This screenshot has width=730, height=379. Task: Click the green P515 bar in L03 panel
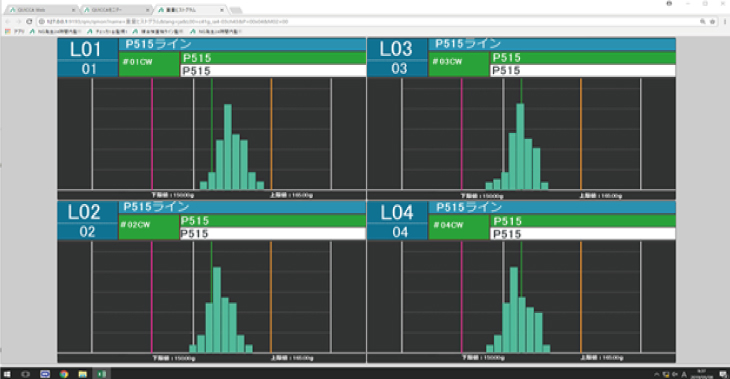point(583,58)
